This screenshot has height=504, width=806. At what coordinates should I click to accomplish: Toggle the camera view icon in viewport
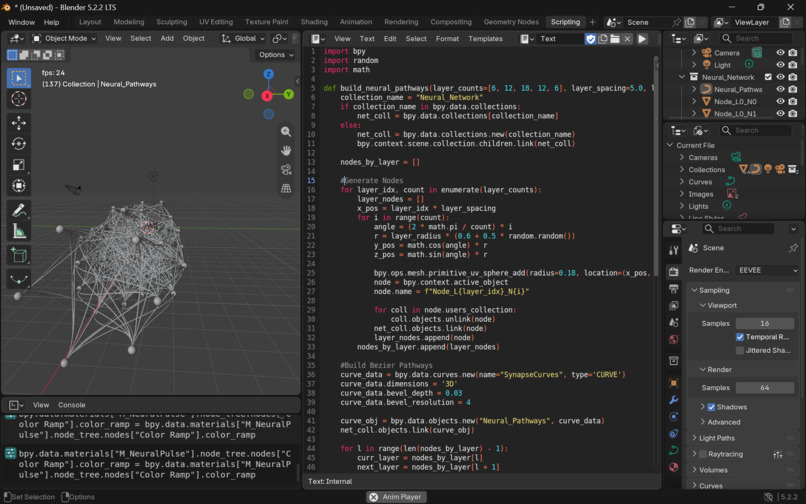pyautogui.click(x=286, y=170)
